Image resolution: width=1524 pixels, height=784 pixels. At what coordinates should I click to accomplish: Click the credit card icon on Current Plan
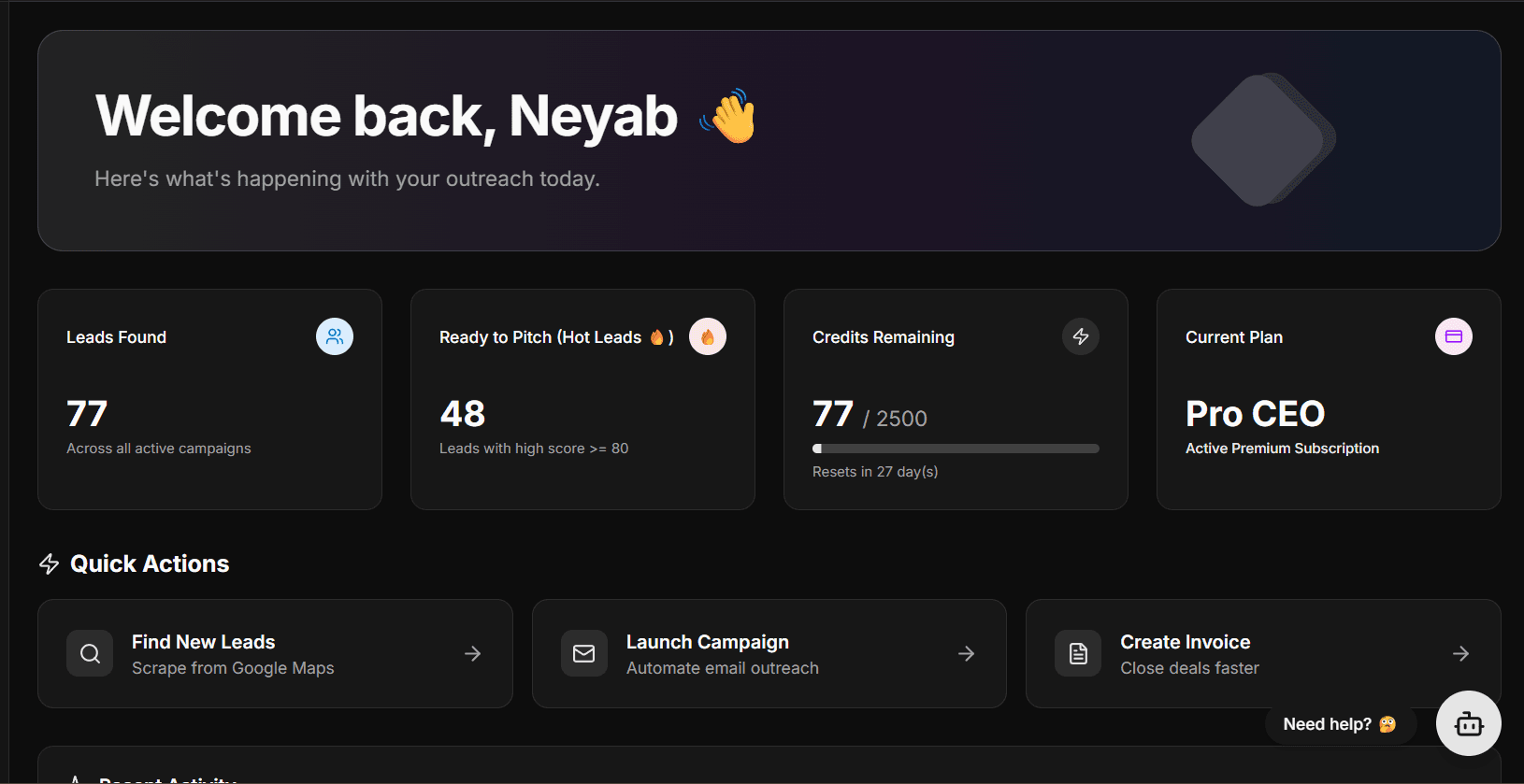(x=1453, y=335)
